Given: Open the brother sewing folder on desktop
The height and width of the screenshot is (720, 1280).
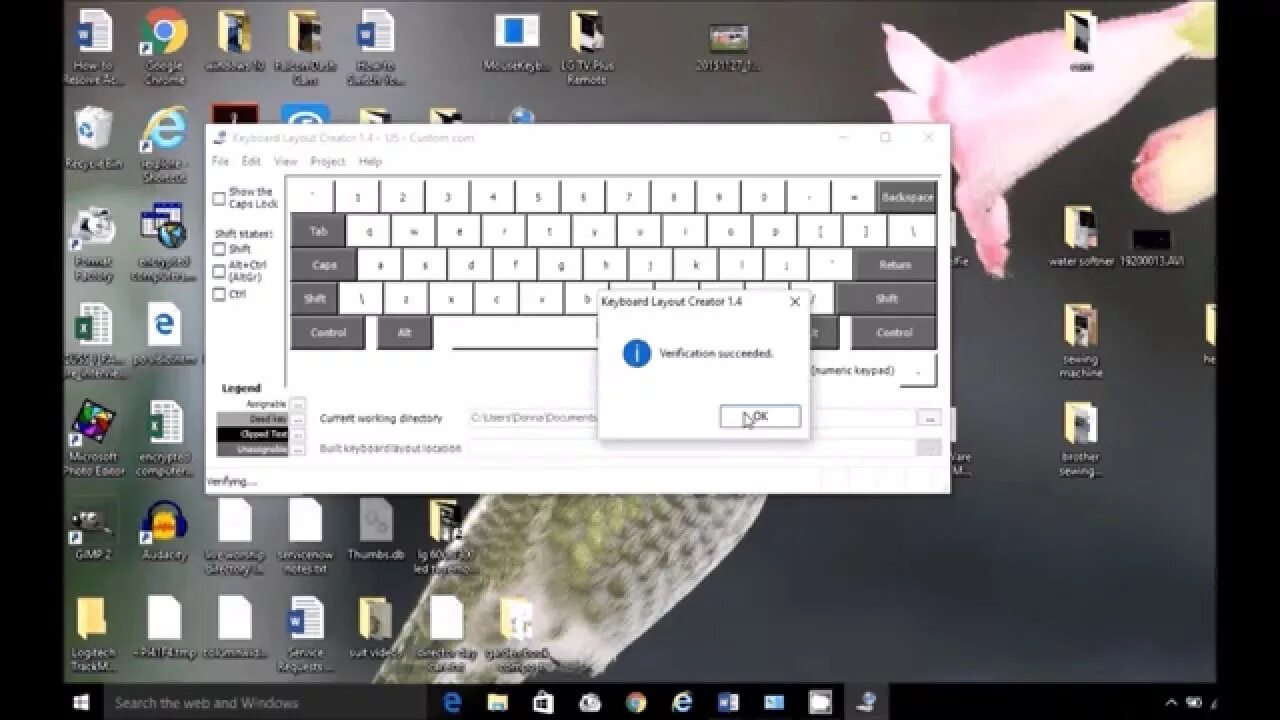Looking at the screenshot, I should tap(1082, 438).
